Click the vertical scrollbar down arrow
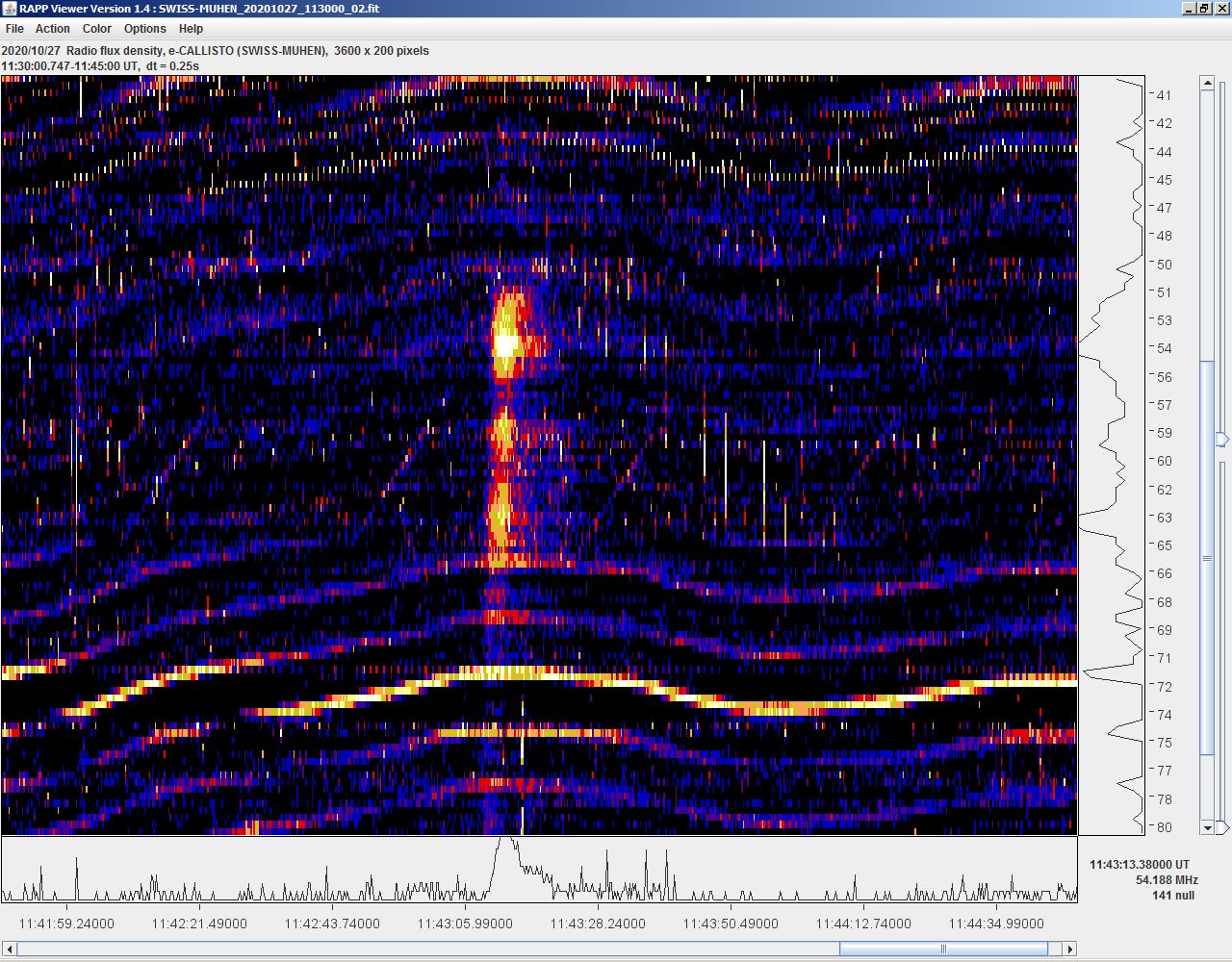 (x=1207, y=827)
